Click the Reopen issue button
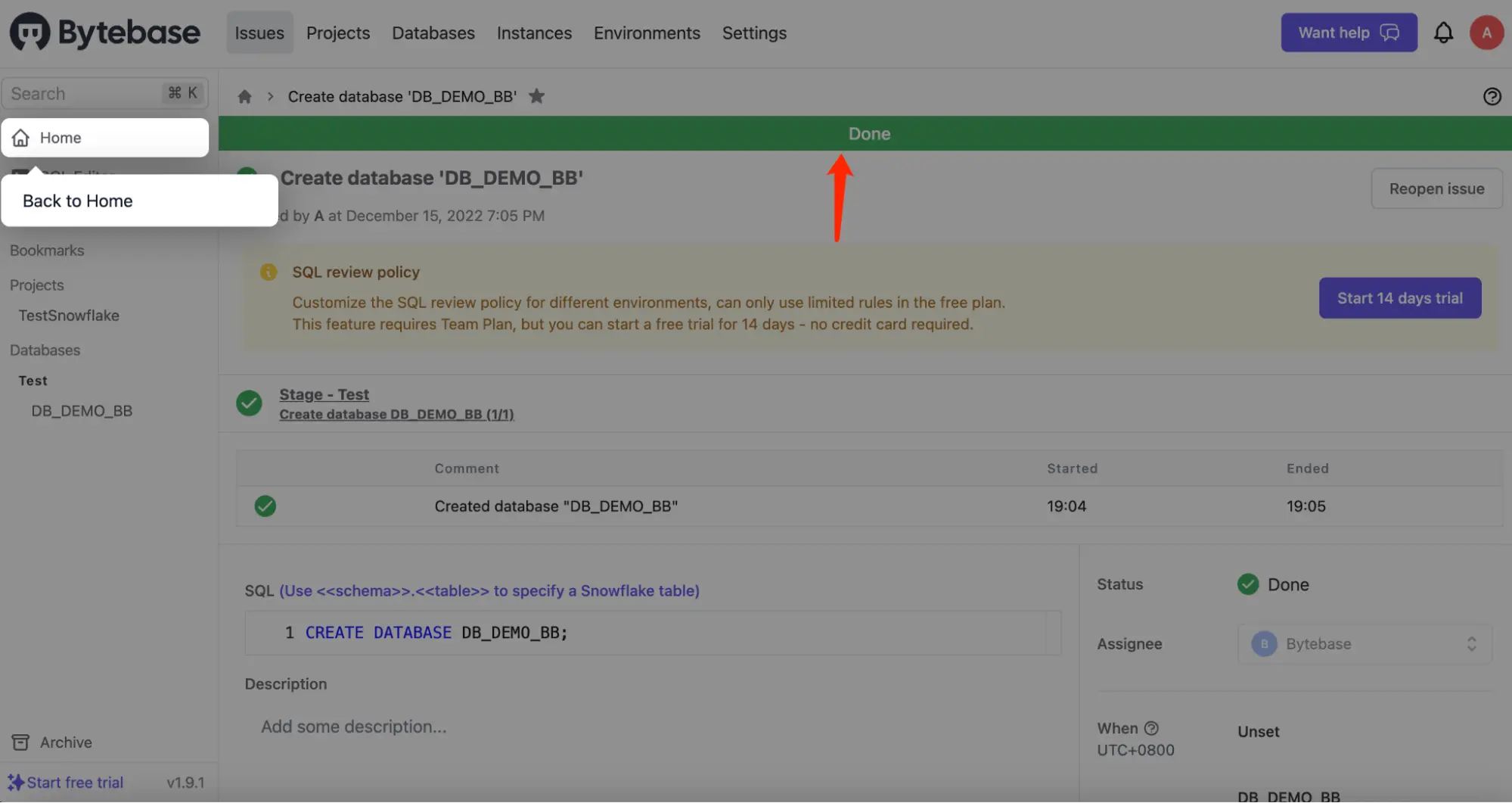This screenshot has height=803, width=1512. pos(1436,188)
